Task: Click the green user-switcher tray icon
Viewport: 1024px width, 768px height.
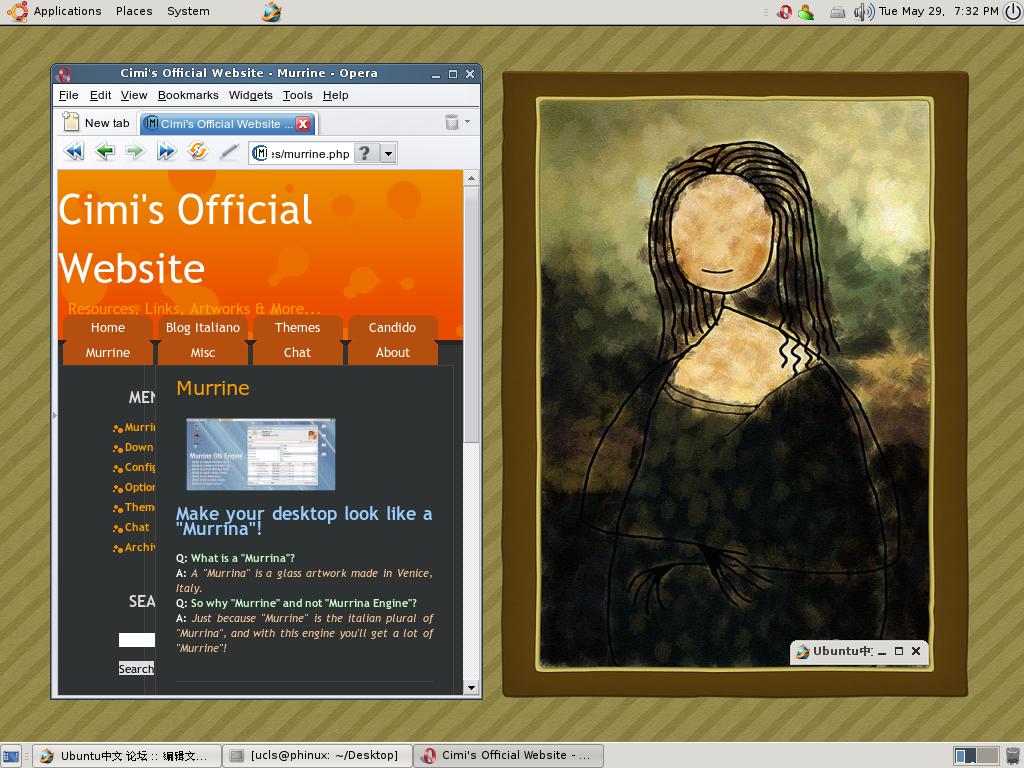Action: pyautogui.click(x=806, y=12)
